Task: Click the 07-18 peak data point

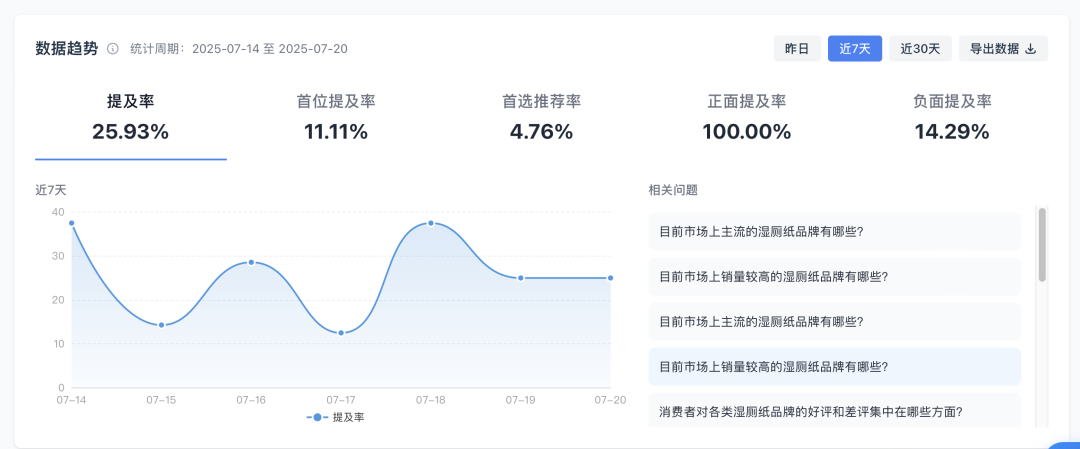Action: click(431, 223)
